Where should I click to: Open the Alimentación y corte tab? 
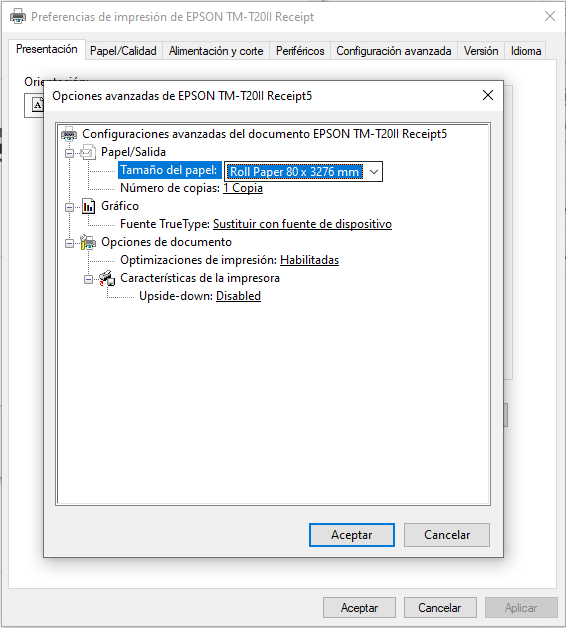point(216,51)
